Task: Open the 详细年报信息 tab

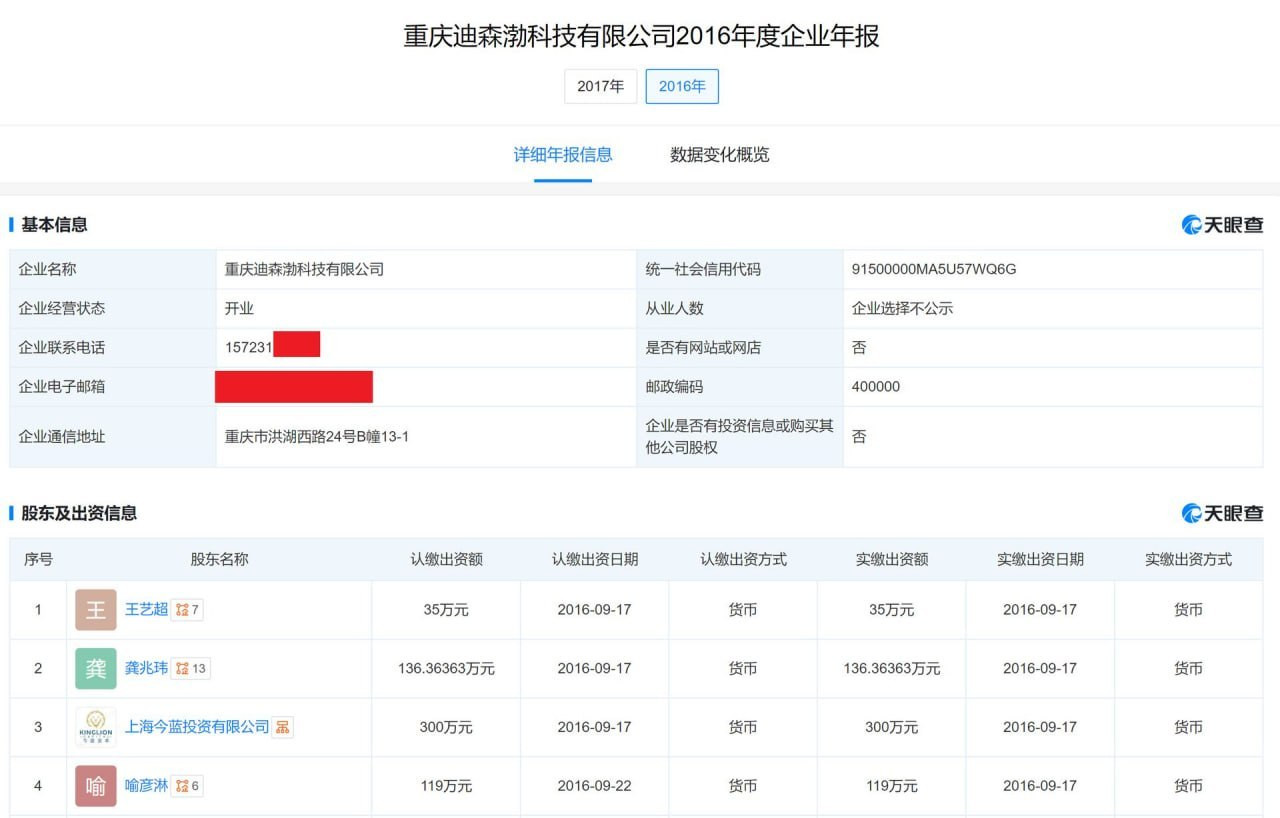Action: [x=563, y=155]
